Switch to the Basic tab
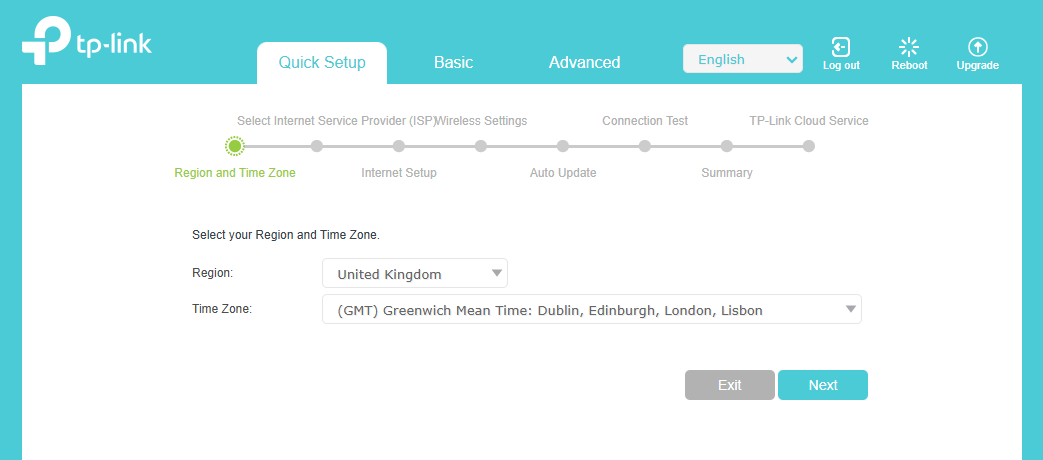The image size is (1043, 460). [454, 62]
